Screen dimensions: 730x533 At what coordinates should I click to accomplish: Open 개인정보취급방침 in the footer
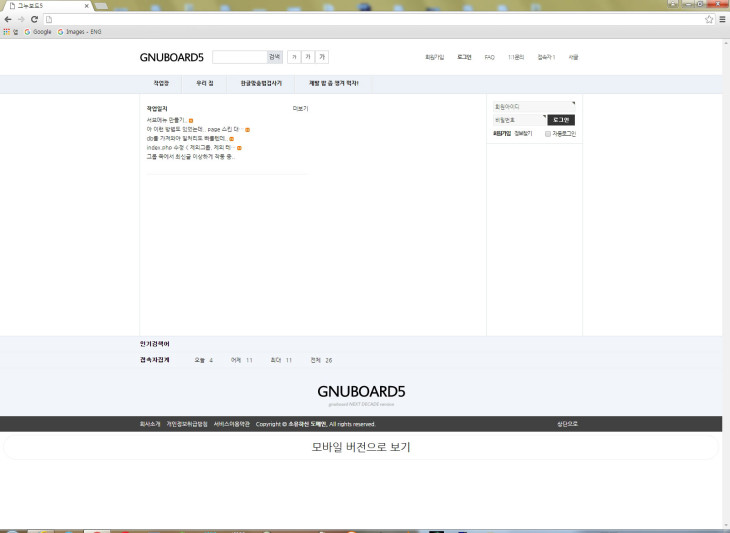(187, 424)
